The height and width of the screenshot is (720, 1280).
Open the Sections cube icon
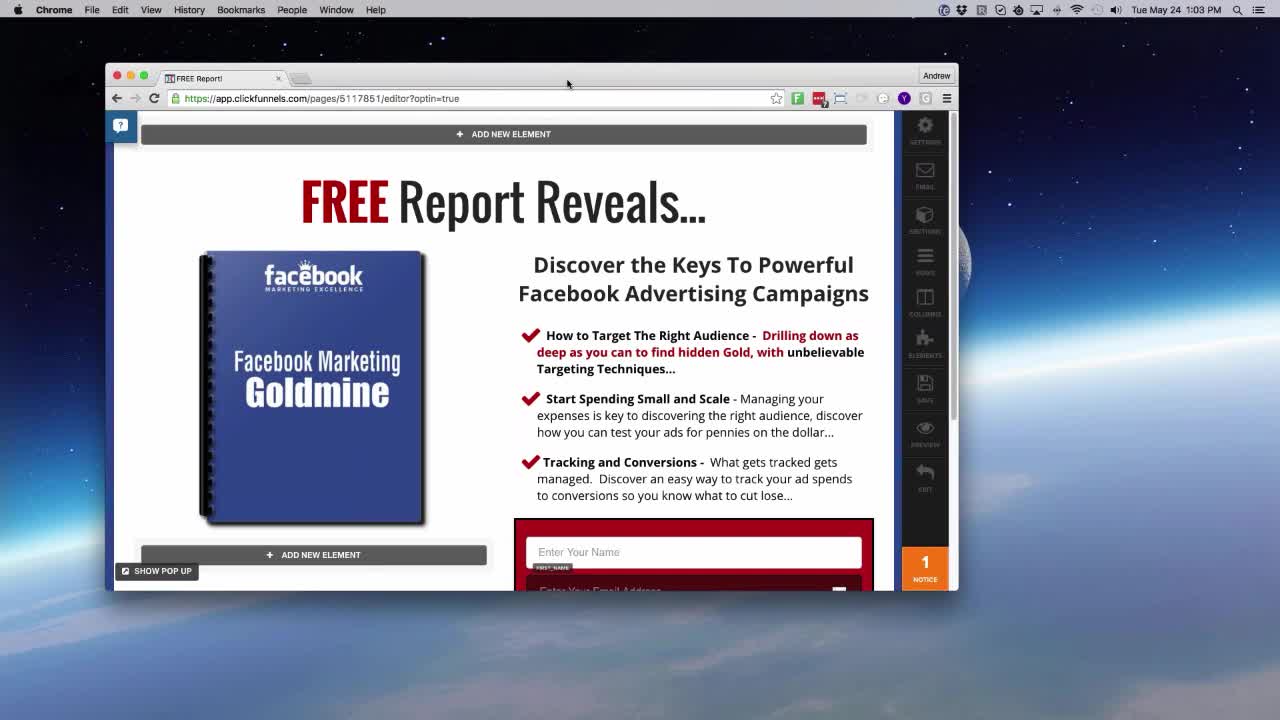pyautogui.click(x=925, y=219)
